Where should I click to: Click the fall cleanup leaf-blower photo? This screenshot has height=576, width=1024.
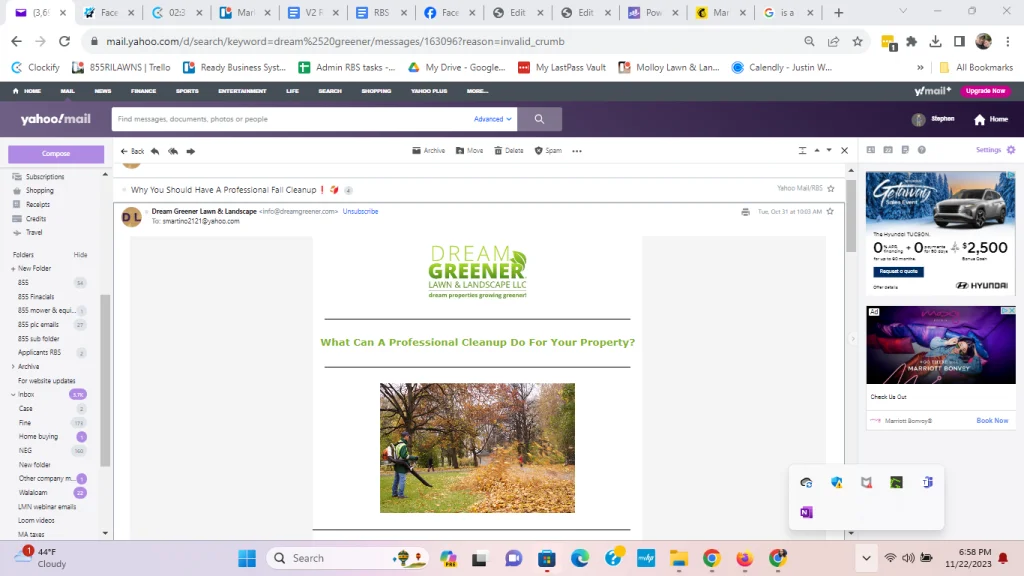pyautogui.click(x=477, y=447)
